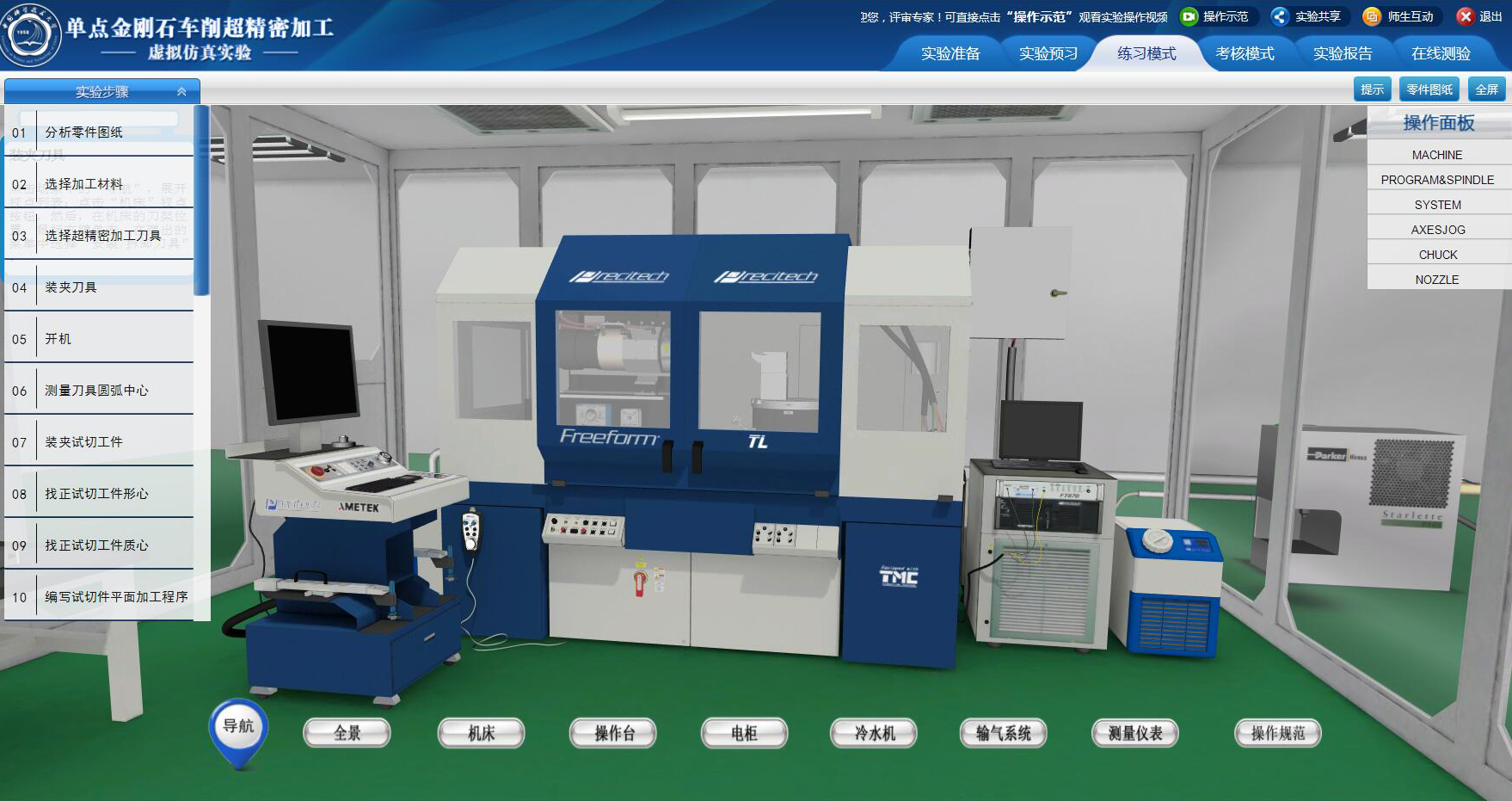Click the red 退出 exit icon

tap(1466, 16)
